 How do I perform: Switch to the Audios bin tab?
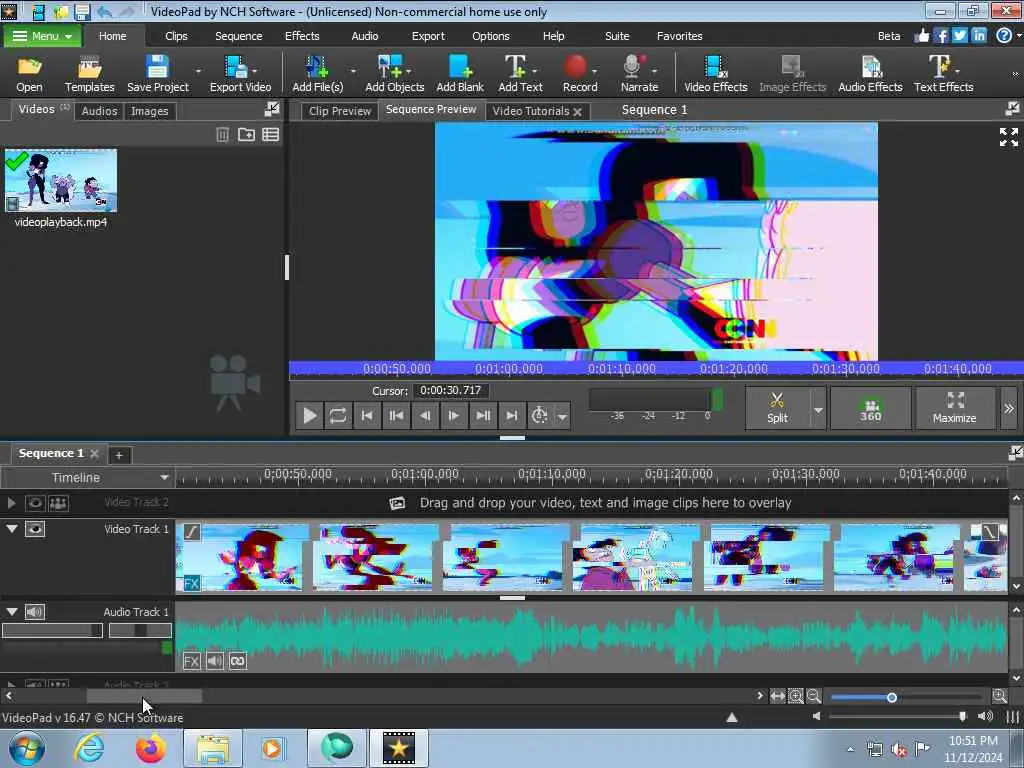pos(99,111)
